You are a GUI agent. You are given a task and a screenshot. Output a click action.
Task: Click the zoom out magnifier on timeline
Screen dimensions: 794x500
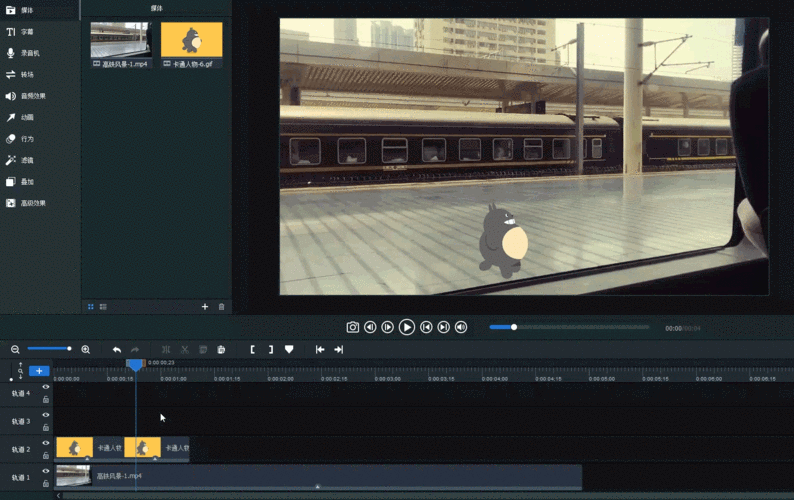[15, 349]
